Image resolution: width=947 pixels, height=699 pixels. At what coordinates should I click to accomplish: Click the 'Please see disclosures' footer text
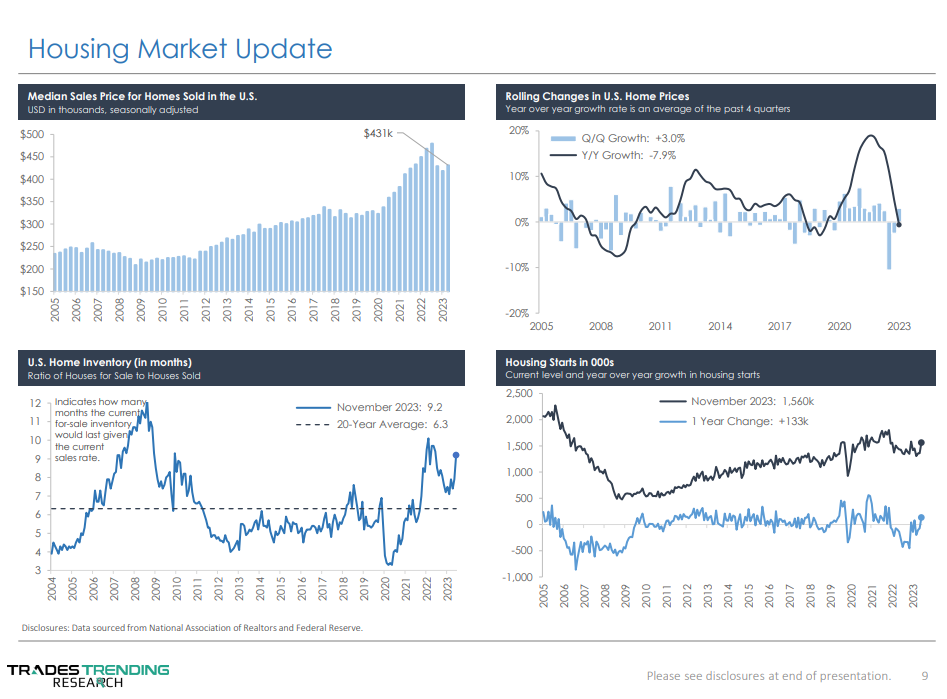(768, 675)
